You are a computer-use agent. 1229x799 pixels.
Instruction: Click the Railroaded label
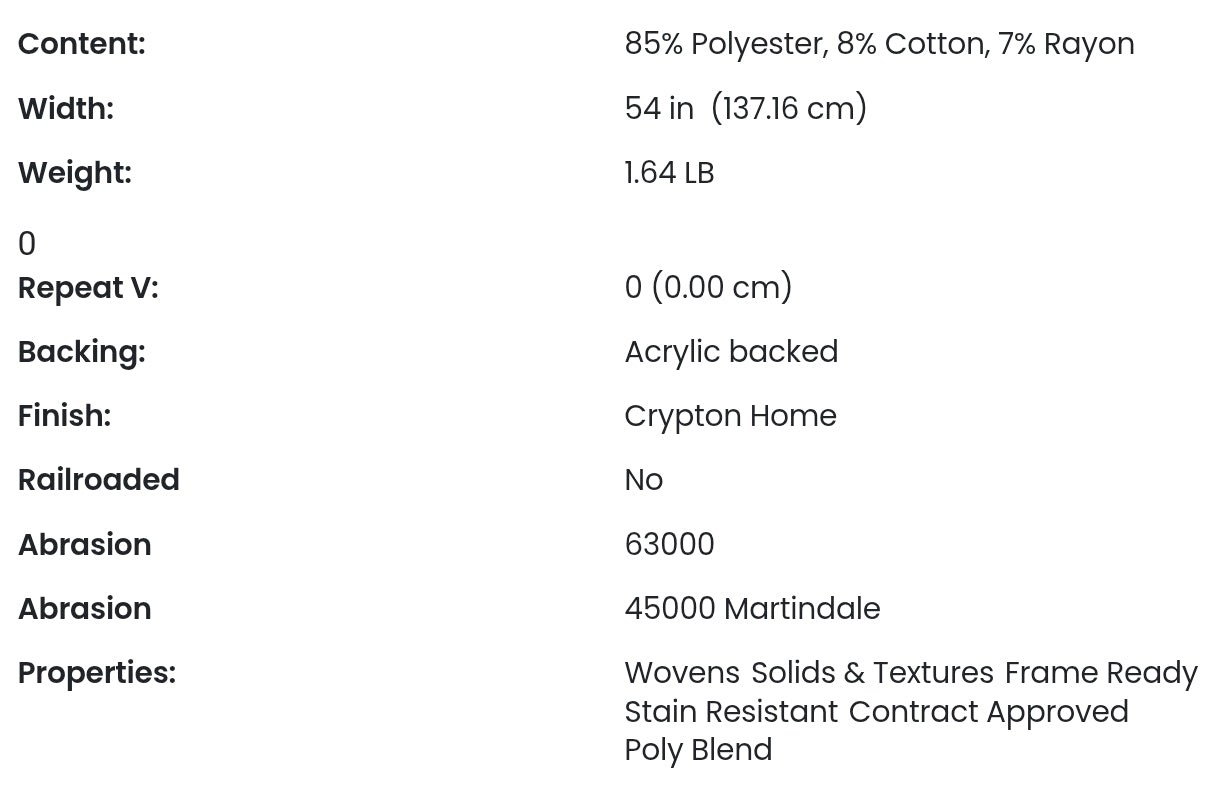coord(99,480)
